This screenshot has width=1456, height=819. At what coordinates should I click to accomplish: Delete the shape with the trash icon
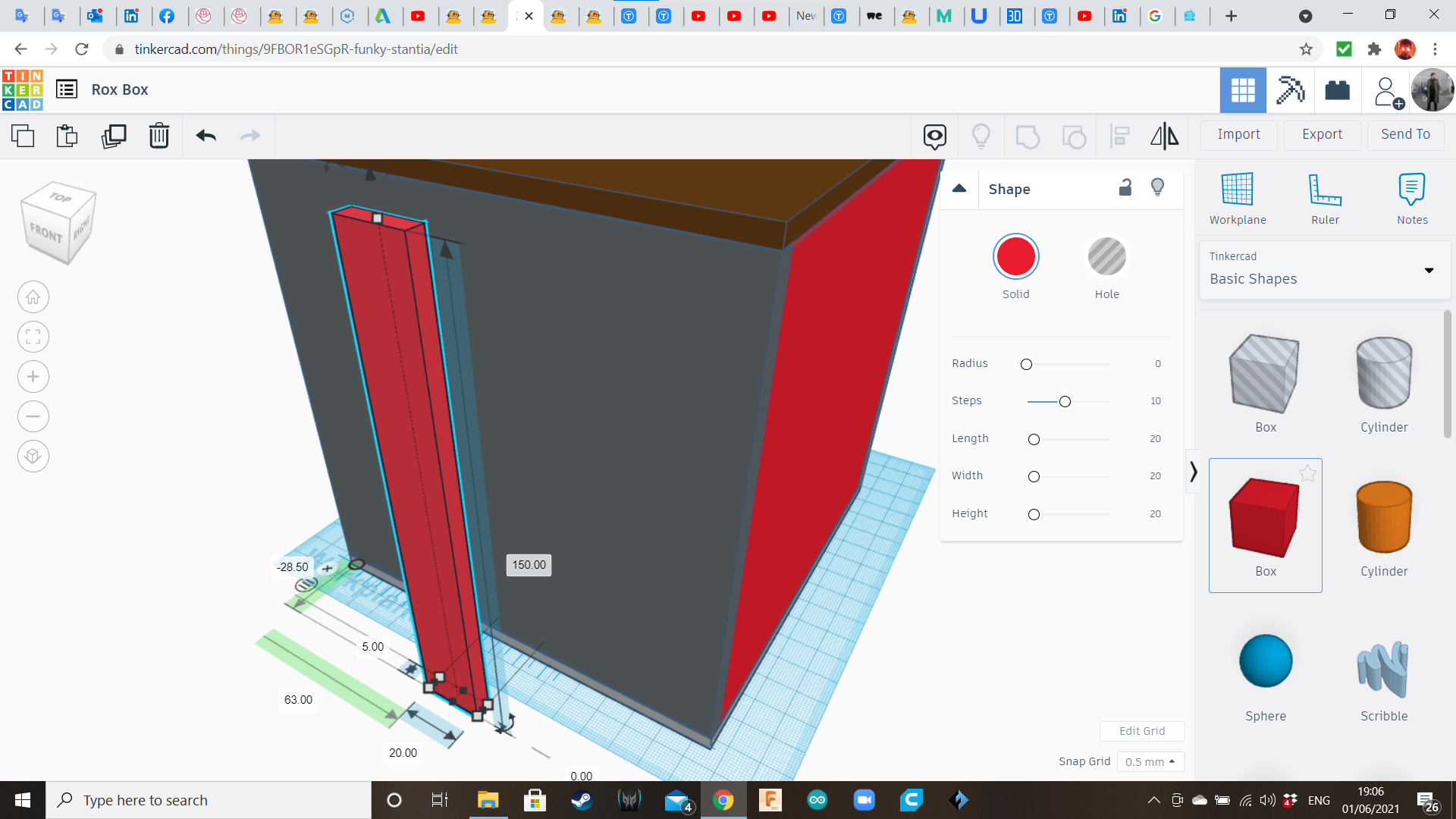pos(159,136)
